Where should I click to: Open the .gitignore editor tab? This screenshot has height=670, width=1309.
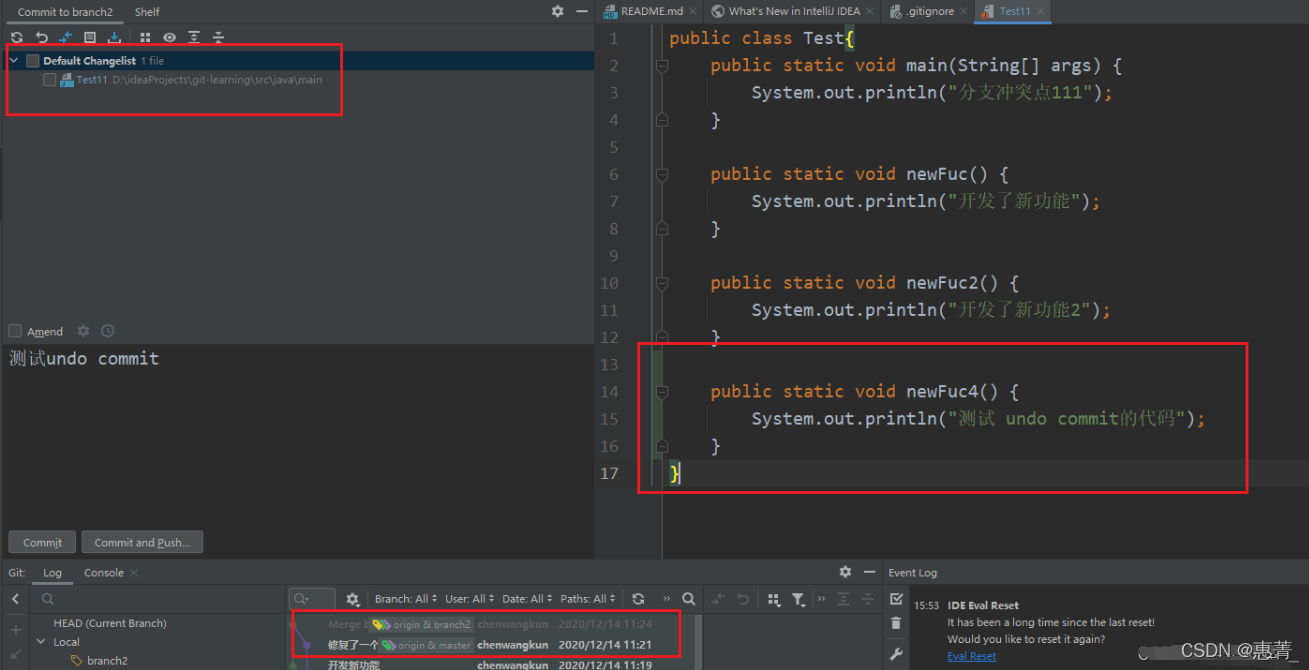[x=930, y=11]
